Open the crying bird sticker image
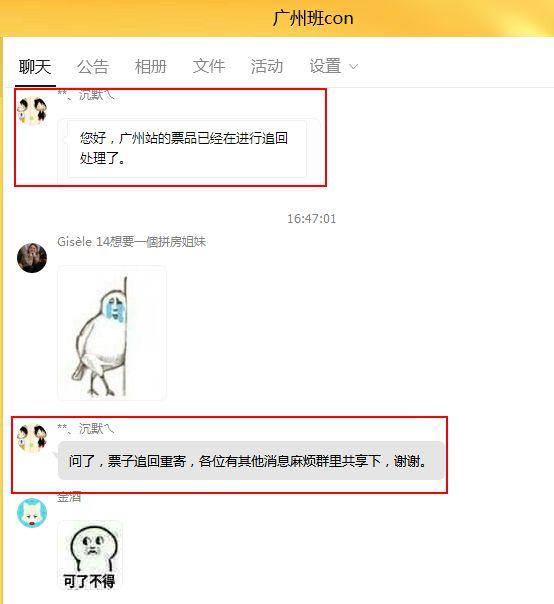This screenshot has height=604, width=554. [112, 333]
